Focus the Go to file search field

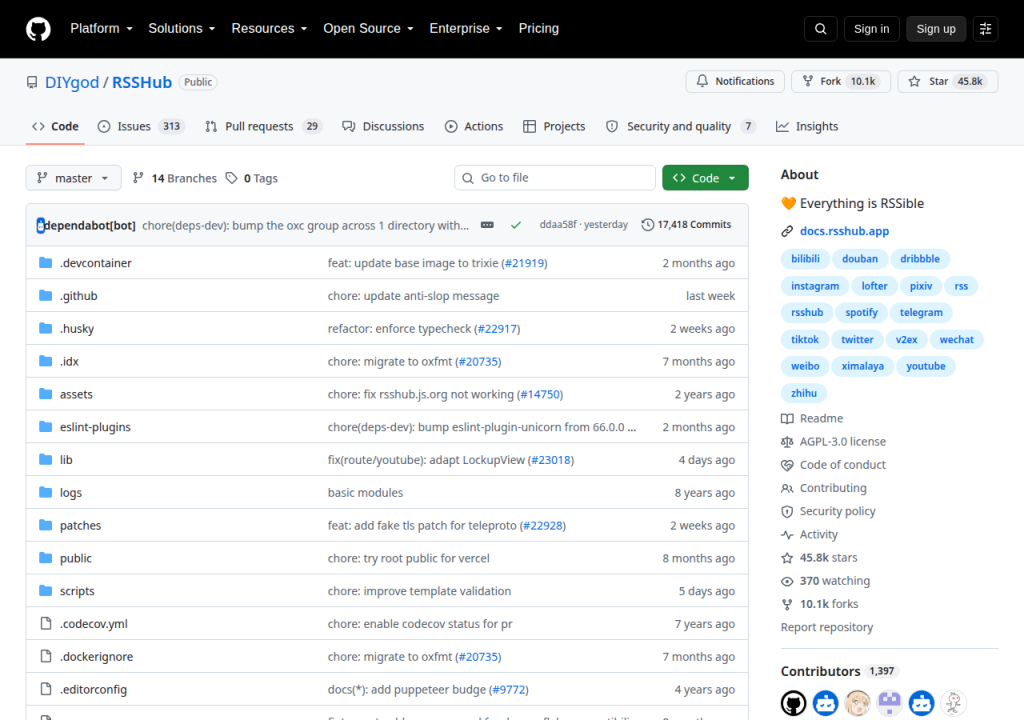[x=554, y=178]
